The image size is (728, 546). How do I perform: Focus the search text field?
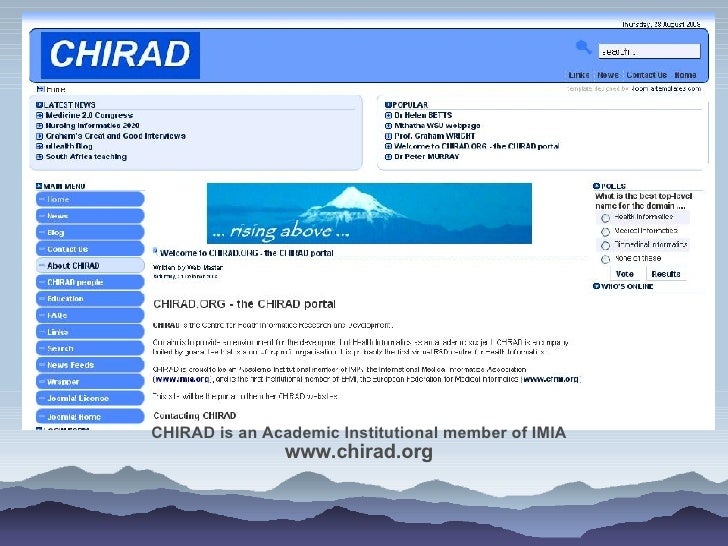pos(649,51)
